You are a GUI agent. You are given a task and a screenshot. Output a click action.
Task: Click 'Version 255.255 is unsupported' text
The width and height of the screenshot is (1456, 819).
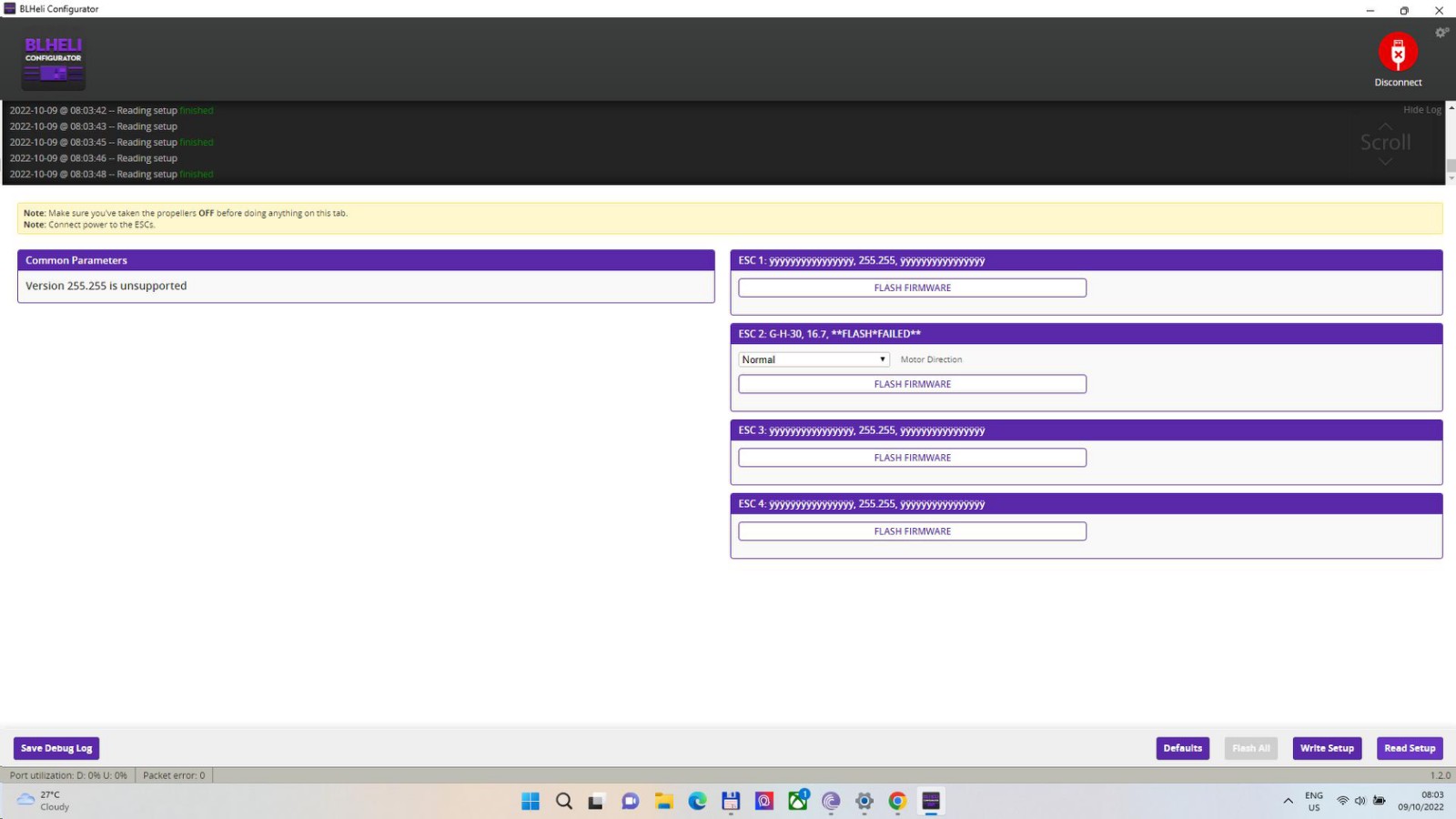106,286
